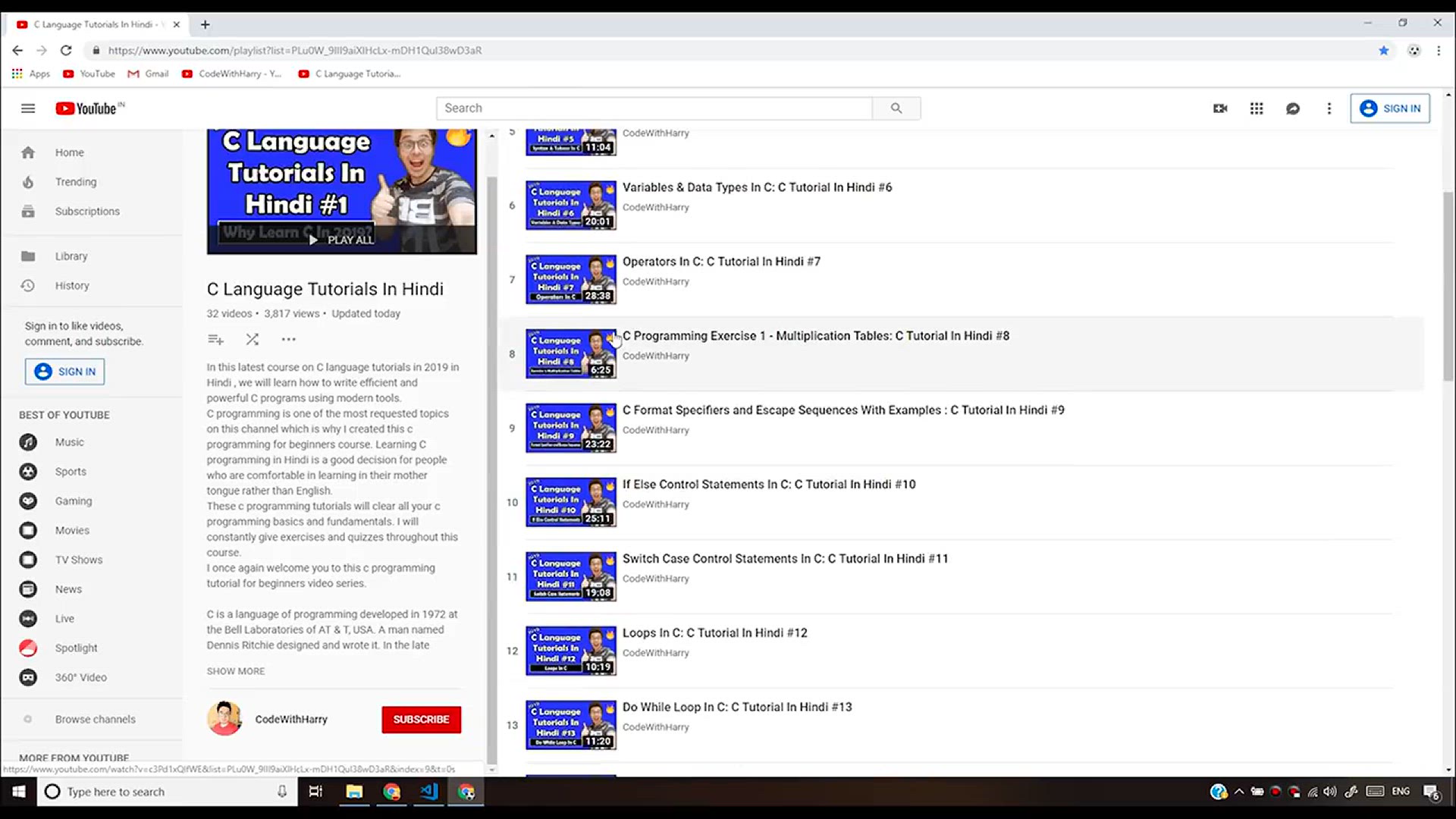Open the Gmail bookmark
This screenshot has width=1456, height=819.
tap(148, 74)
